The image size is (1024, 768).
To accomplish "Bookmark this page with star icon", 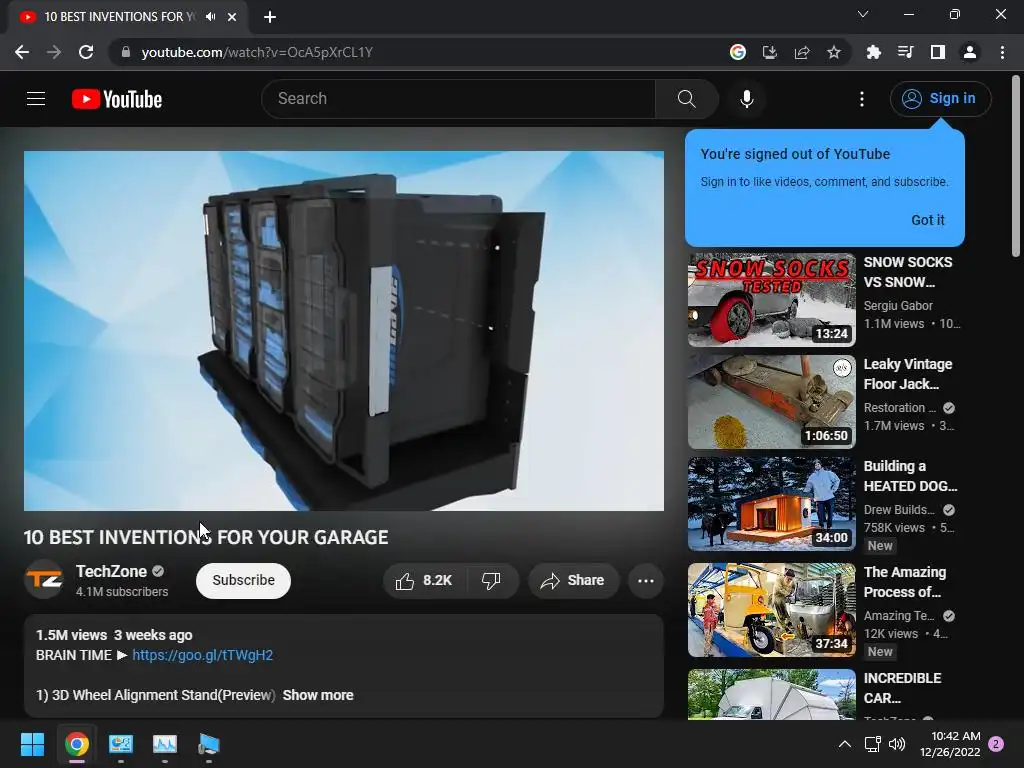I will pyautogui.click(x=834, y=52).
